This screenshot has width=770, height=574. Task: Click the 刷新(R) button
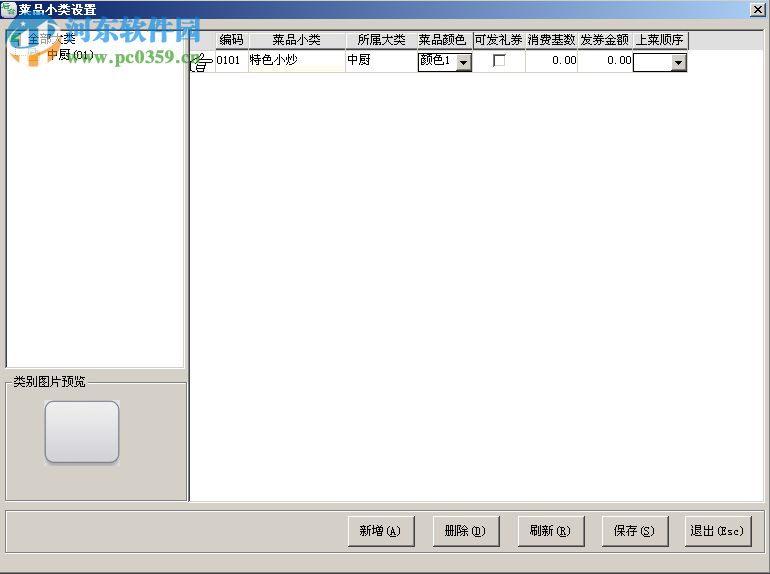coord(551,531)
